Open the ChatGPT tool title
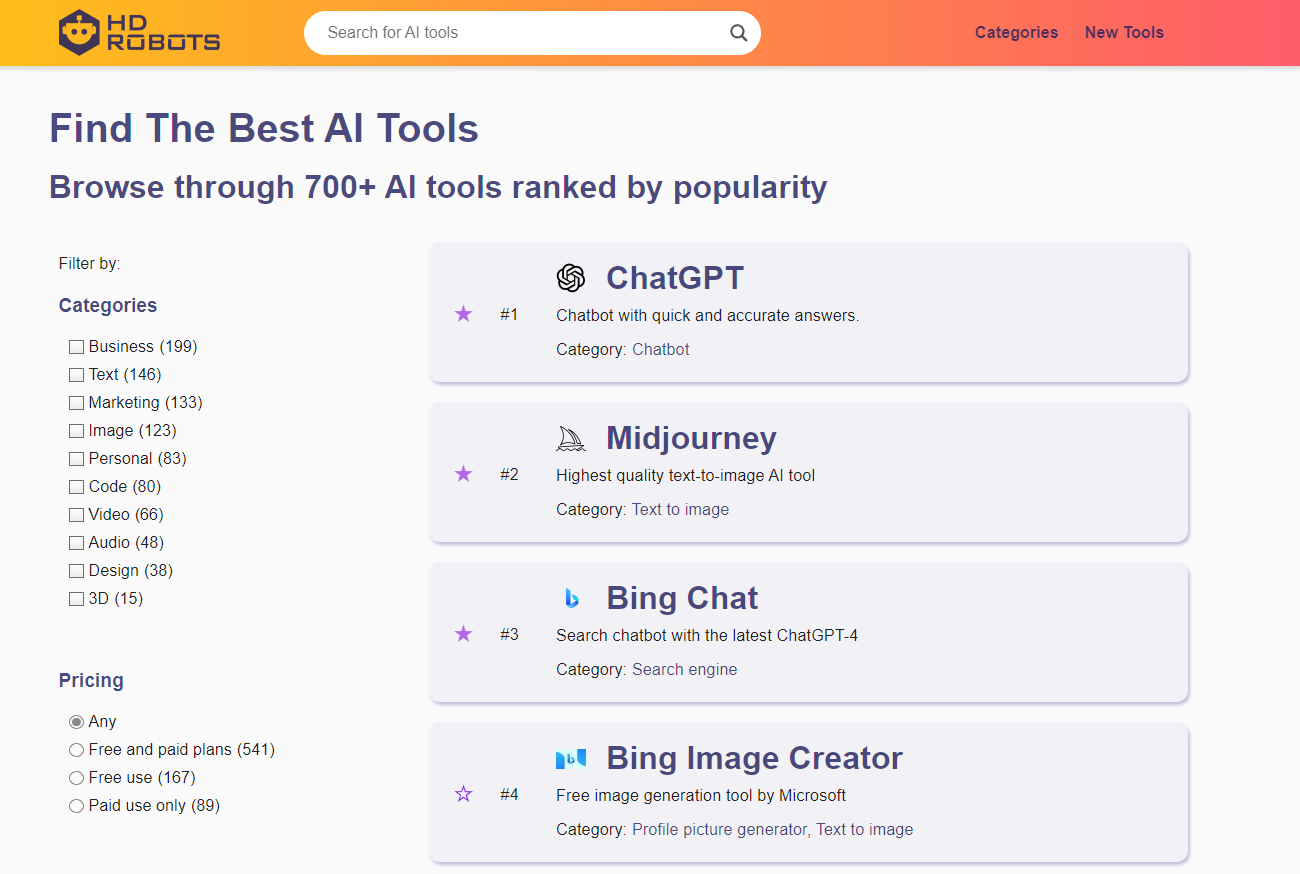Image resolution: width=1300 pixels, height=874 pixels. tap(675, 278)
